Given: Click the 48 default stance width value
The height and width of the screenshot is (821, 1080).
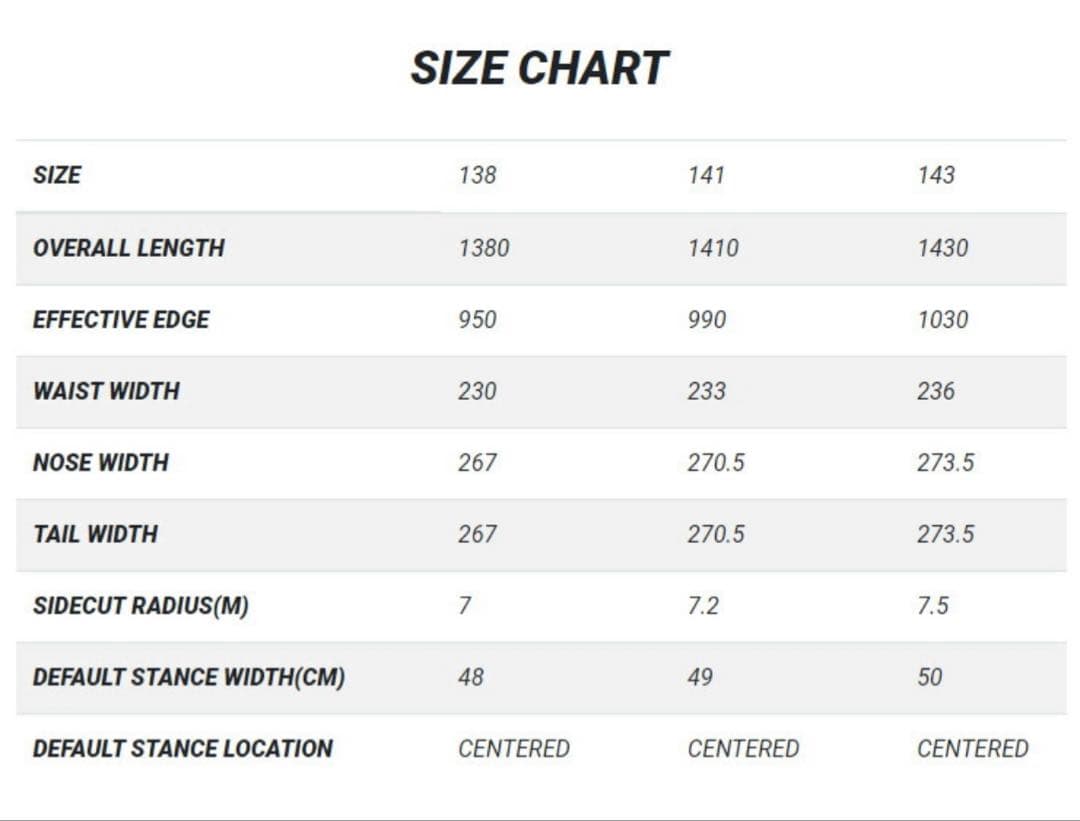Looking at the screenshot, I should (x=471, y=677).
